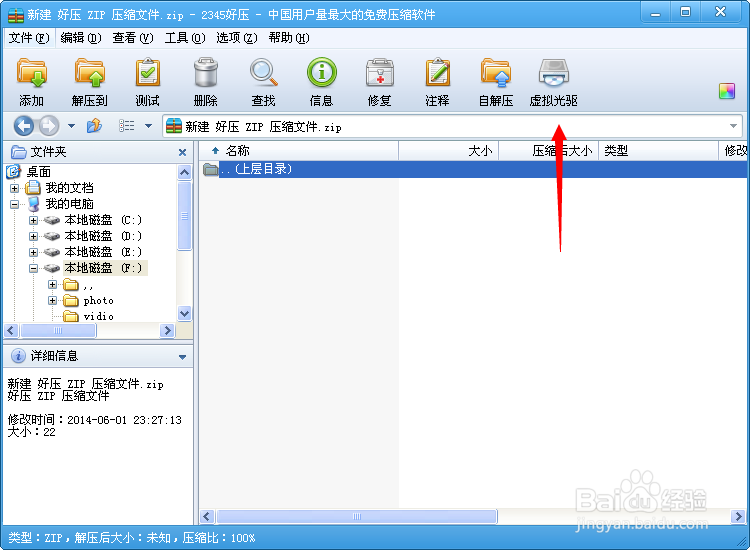Sort by 大小 column header

tap(449, 151)
